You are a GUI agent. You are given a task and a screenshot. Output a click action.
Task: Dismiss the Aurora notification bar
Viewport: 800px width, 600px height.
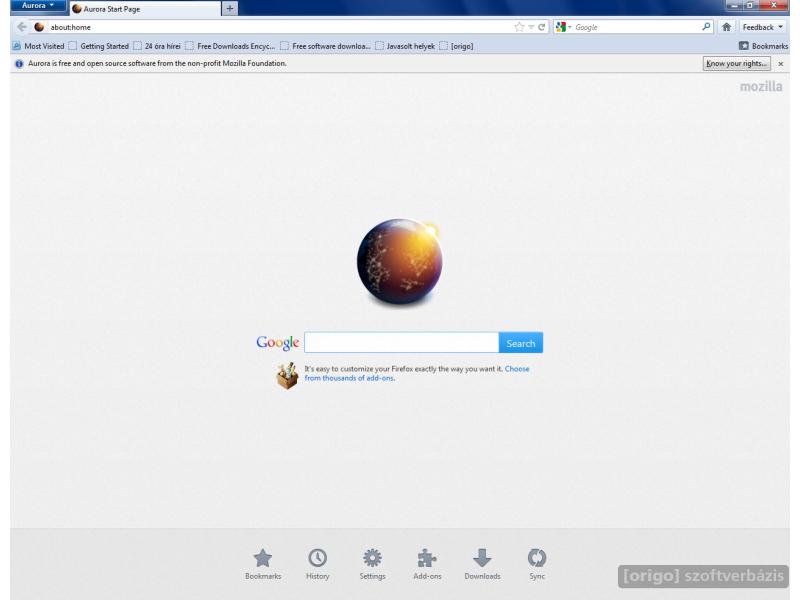(781, 64)
